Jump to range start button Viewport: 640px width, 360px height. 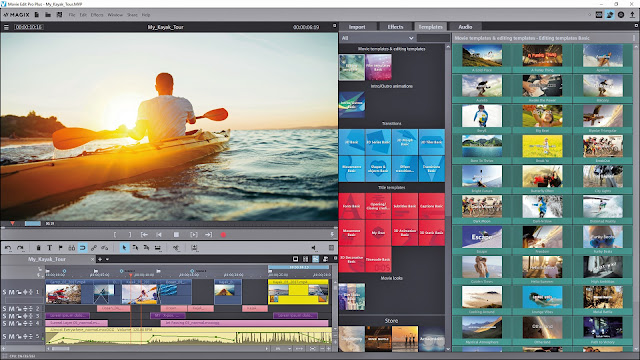[x=144, y=235]
